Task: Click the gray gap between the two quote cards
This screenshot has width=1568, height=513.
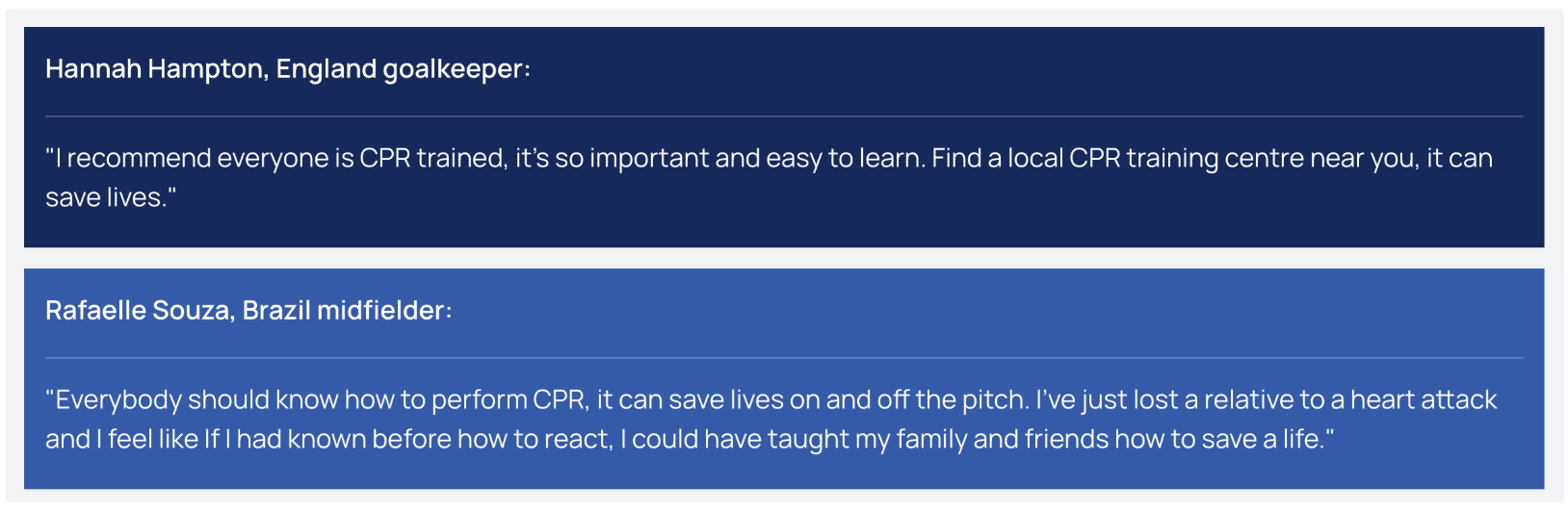Action: tap(784, 258)
